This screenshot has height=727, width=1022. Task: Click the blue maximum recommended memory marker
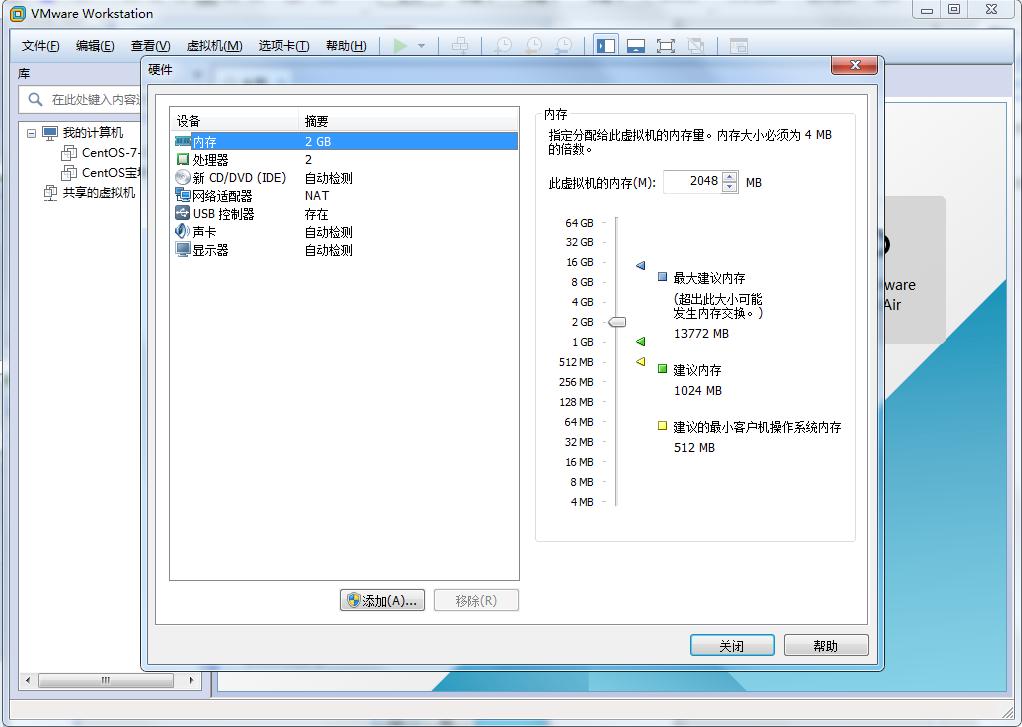point(641,265)
